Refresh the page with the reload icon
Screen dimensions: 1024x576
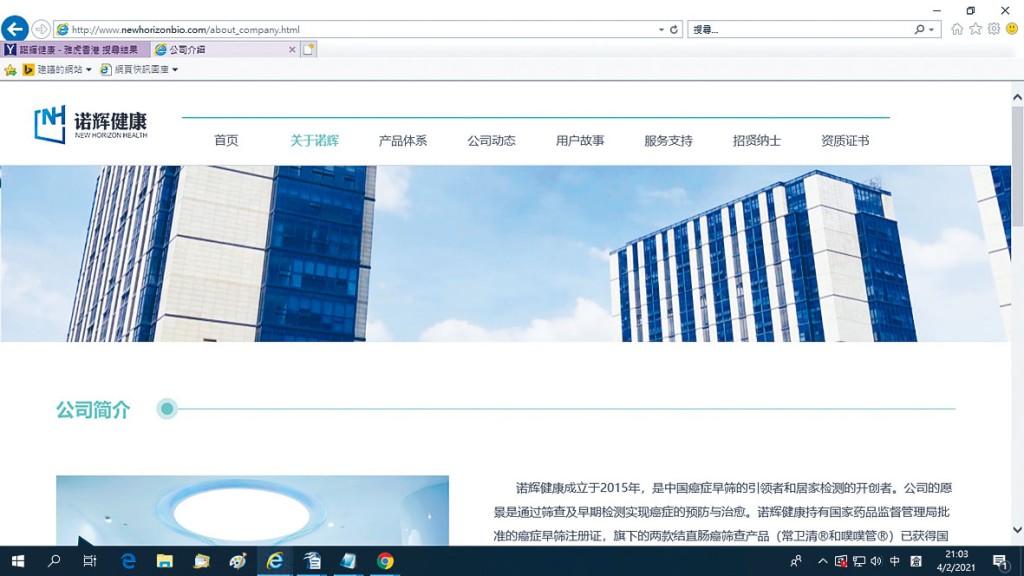(675, 28)
